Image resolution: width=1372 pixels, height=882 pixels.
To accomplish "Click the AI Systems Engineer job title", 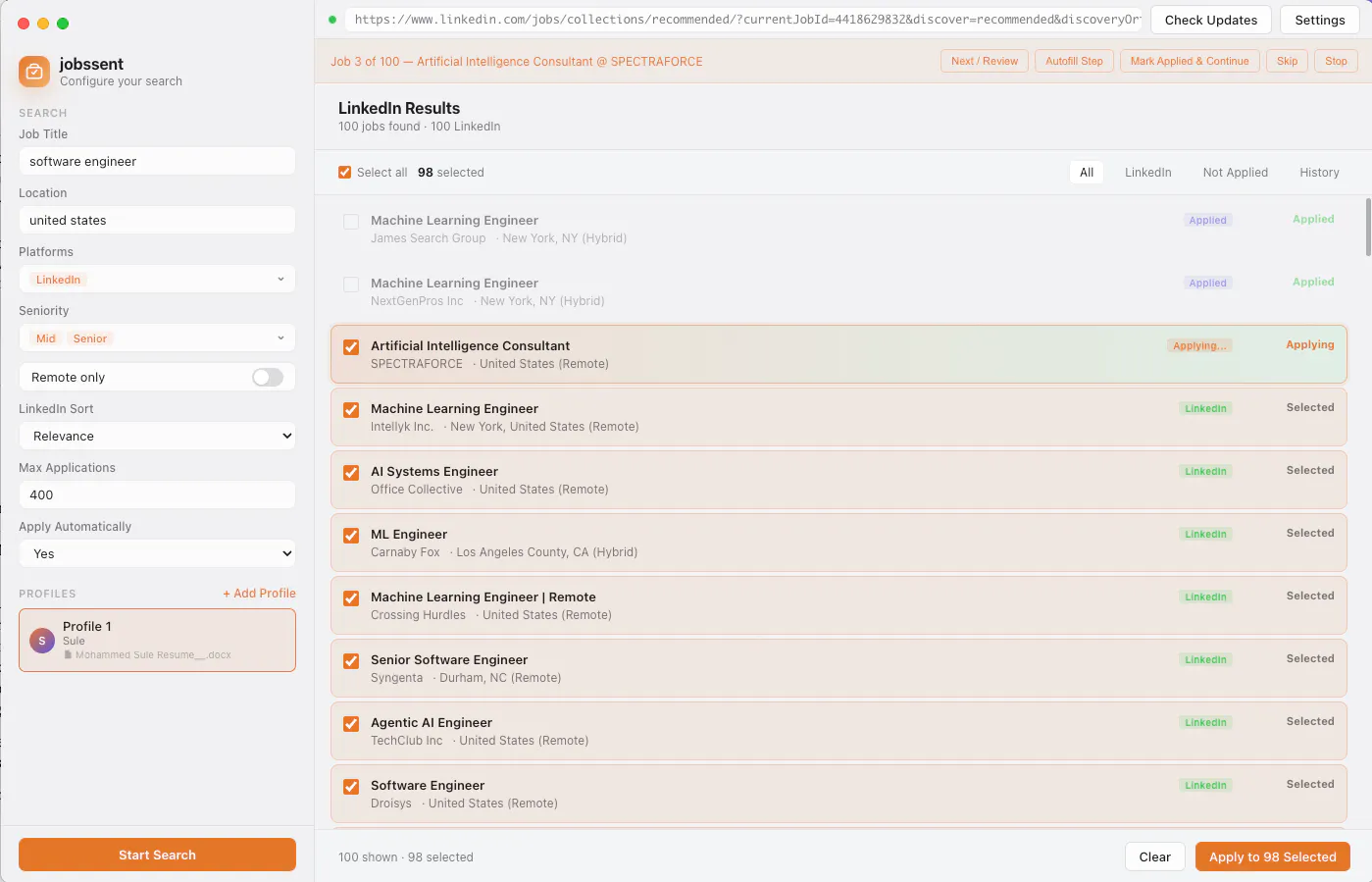I will (434, 471).
